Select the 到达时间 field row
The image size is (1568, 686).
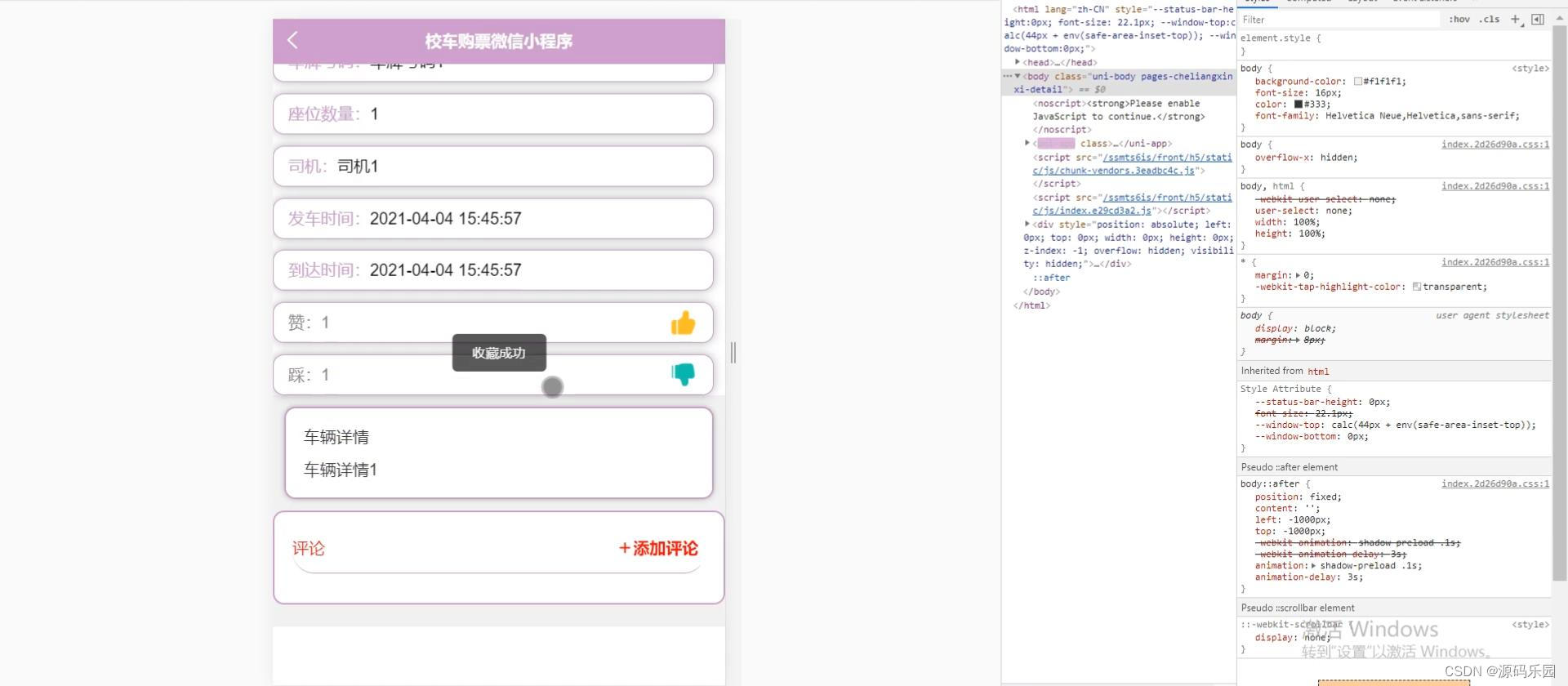pyautogui.click(x=493, y=269)
